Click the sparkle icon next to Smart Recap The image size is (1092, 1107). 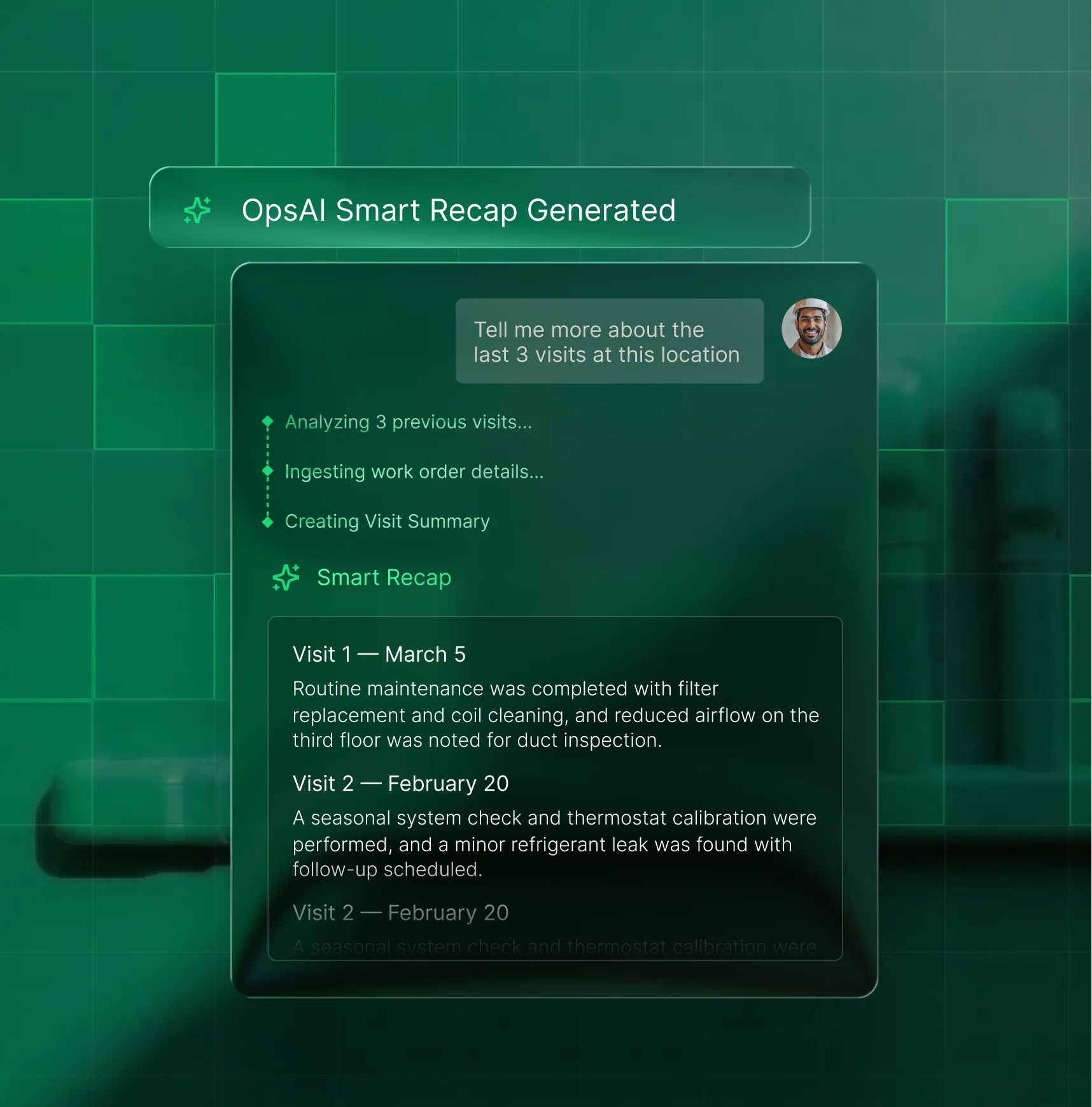click(286, 577)
